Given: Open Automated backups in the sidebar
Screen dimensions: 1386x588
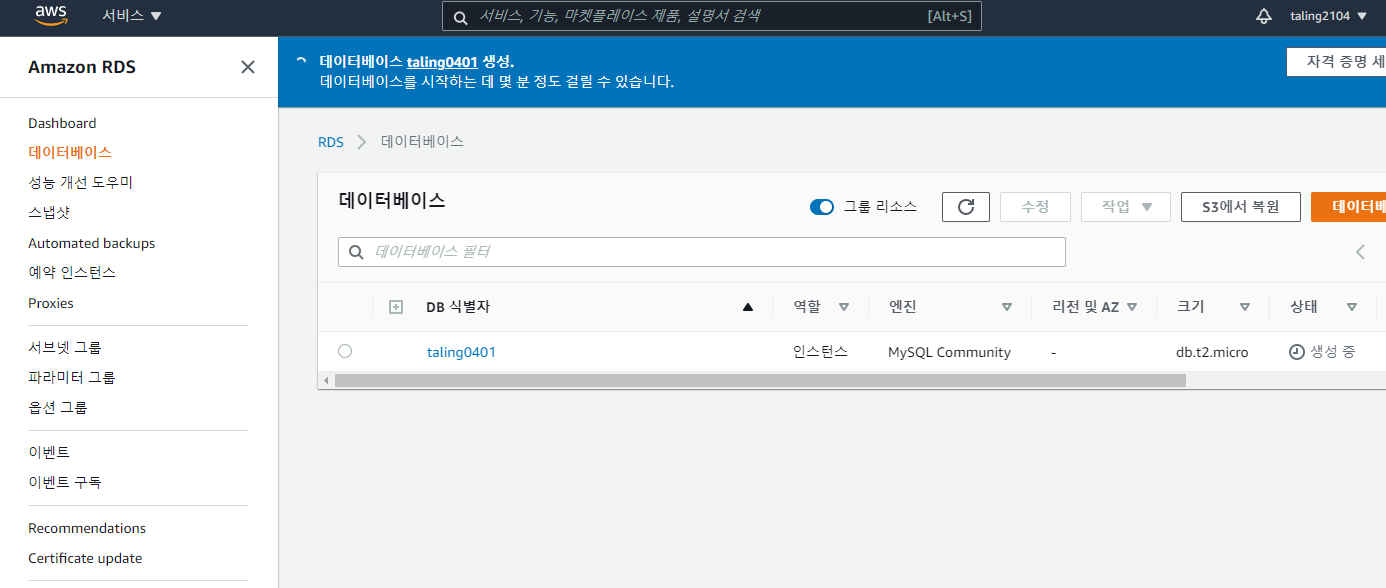Looking at the screenshot, I should click(92, 243).
